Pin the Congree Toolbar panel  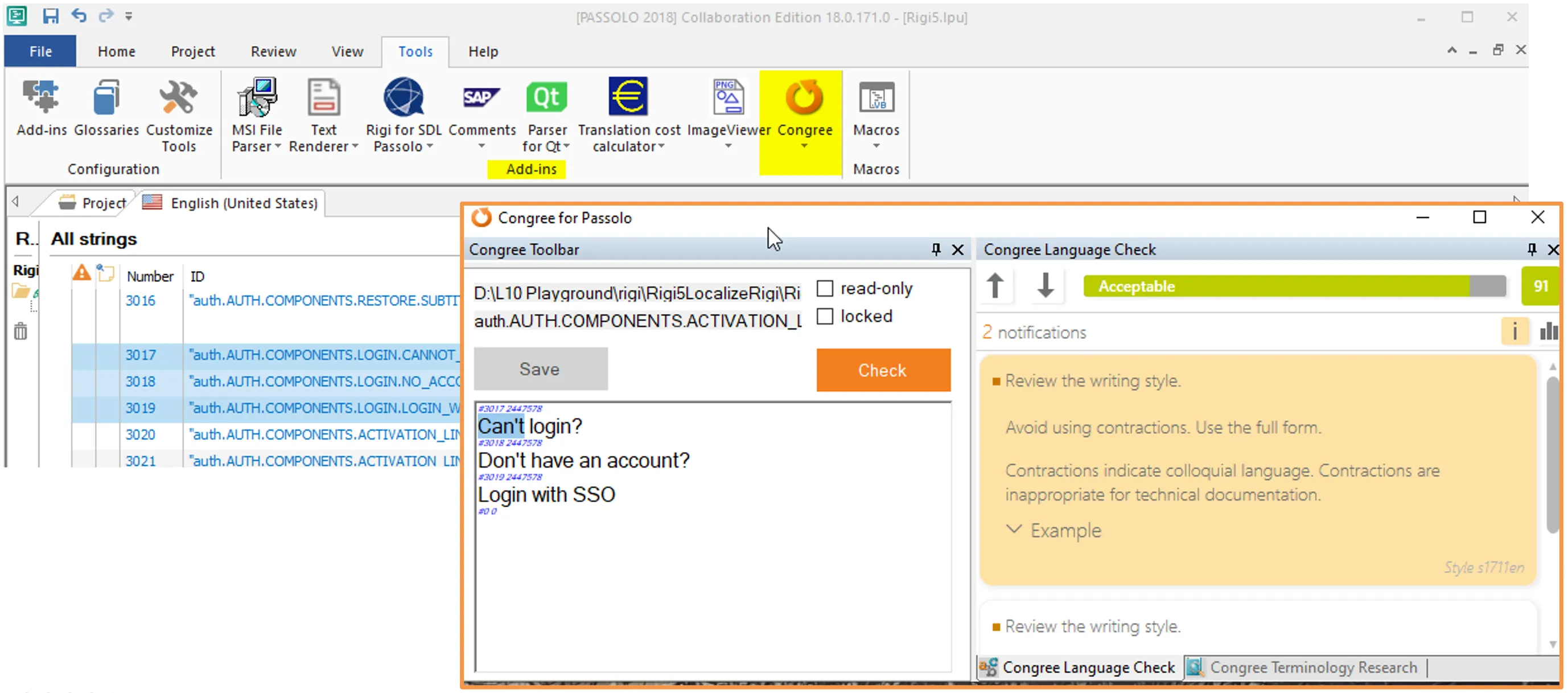point(936,249)
